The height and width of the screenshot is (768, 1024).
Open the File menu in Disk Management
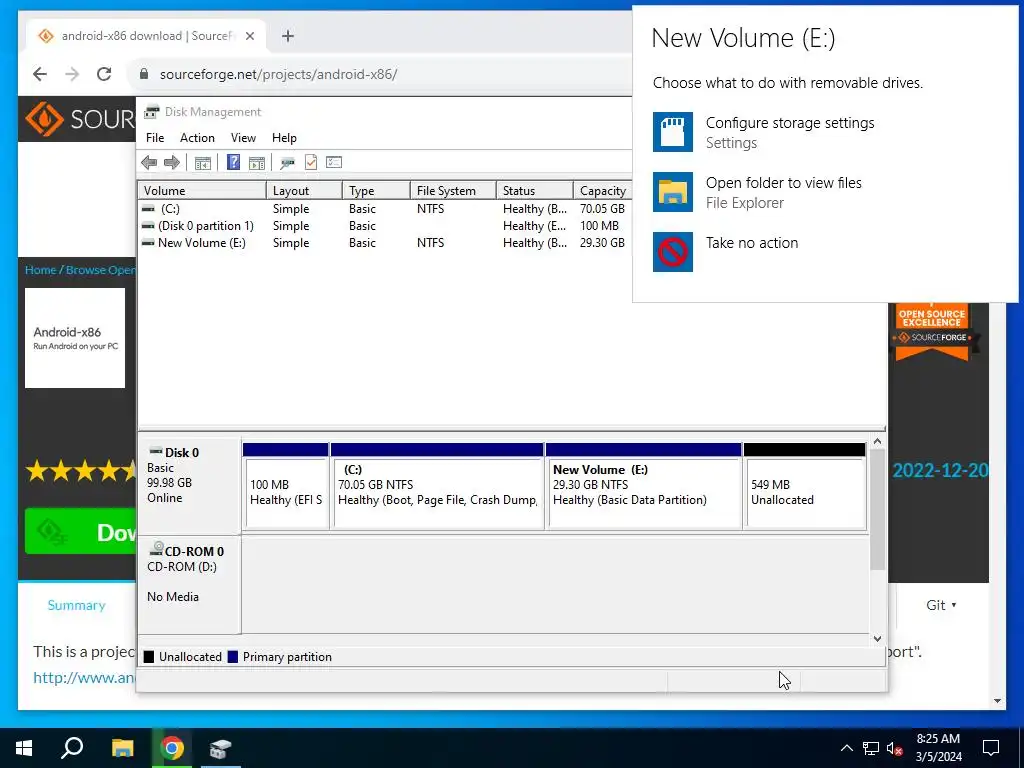coord(155,138)
